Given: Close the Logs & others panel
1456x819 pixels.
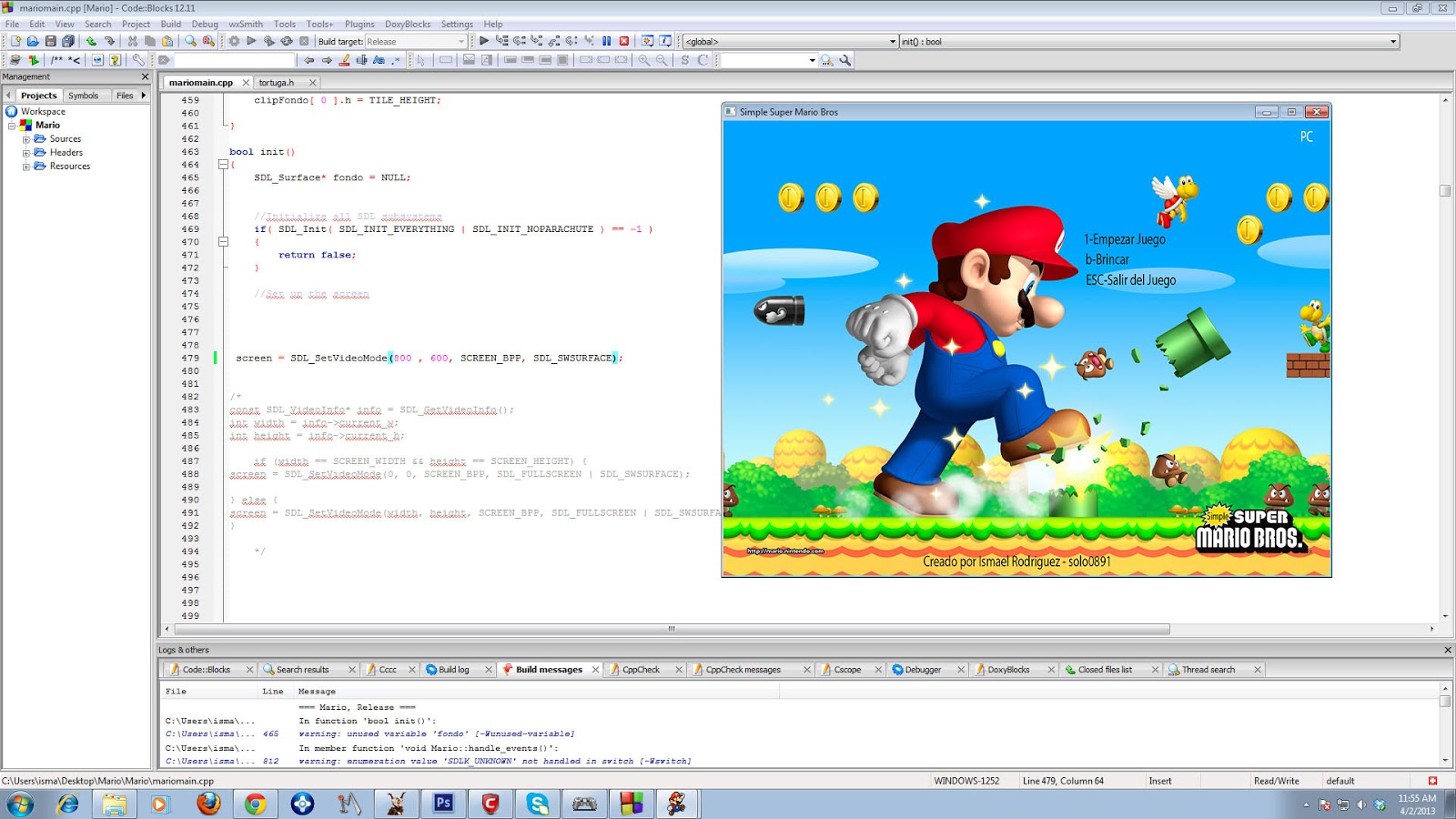Looking at the screenshot, I should pyautogui.click(x=1448, y=650).
